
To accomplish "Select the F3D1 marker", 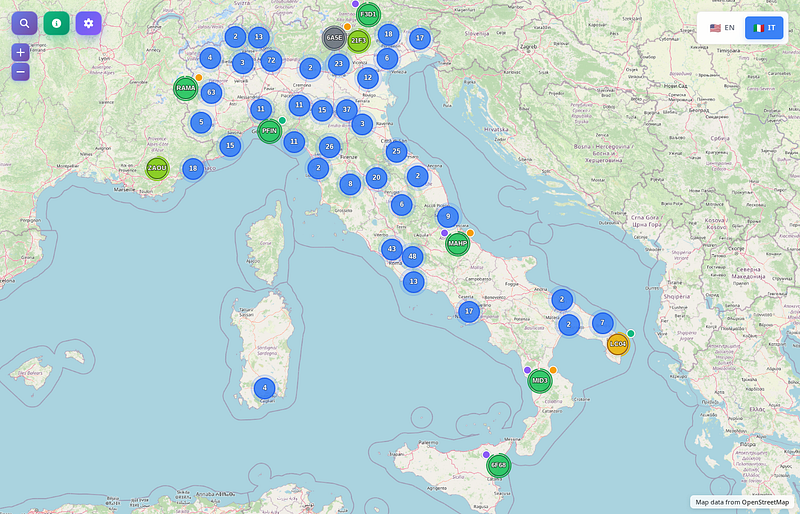I will pos(368,15).
